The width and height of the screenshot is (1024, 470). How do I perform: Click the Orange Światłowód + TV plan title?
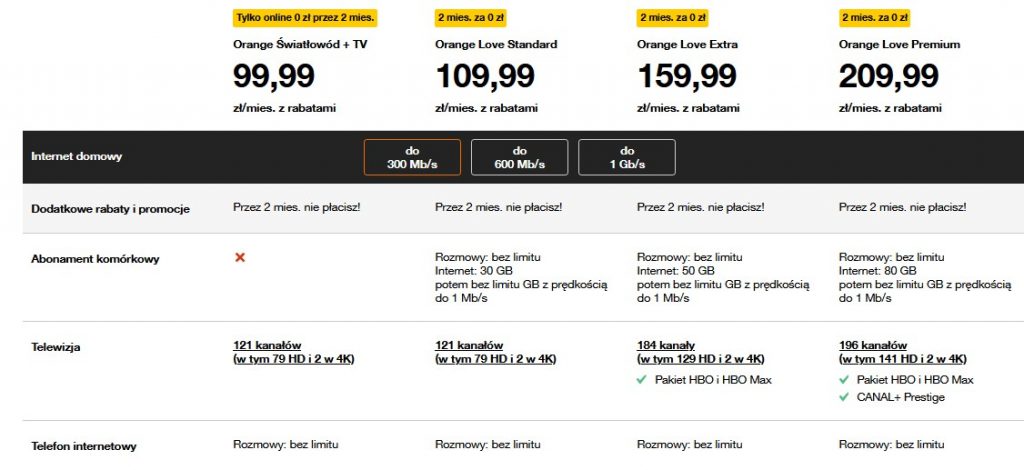tap(304, 45)
